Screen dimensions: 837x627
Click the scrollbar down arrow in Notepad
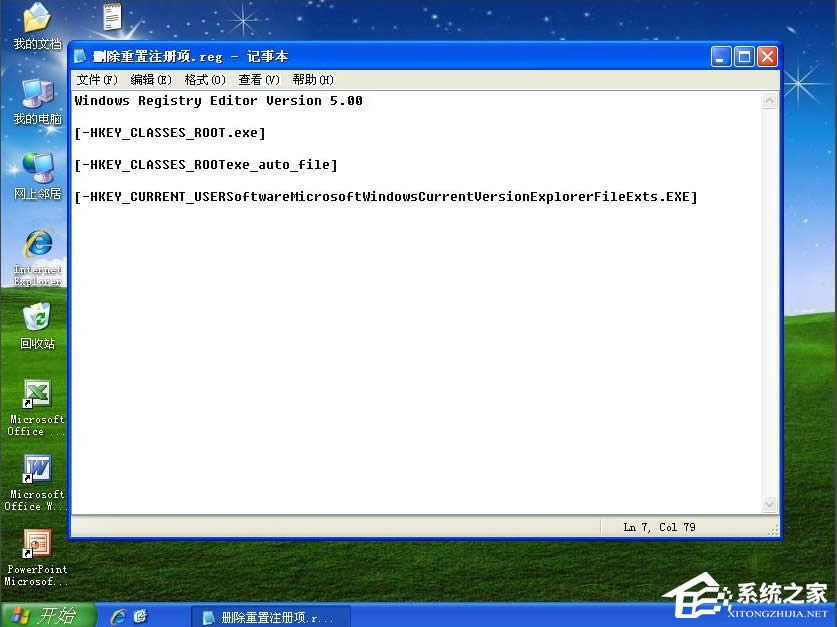click(770, 505)
